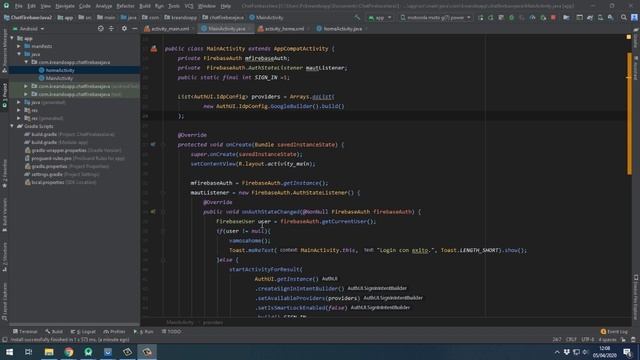Click the Profile app gauge icon

(x=532, y=18)
